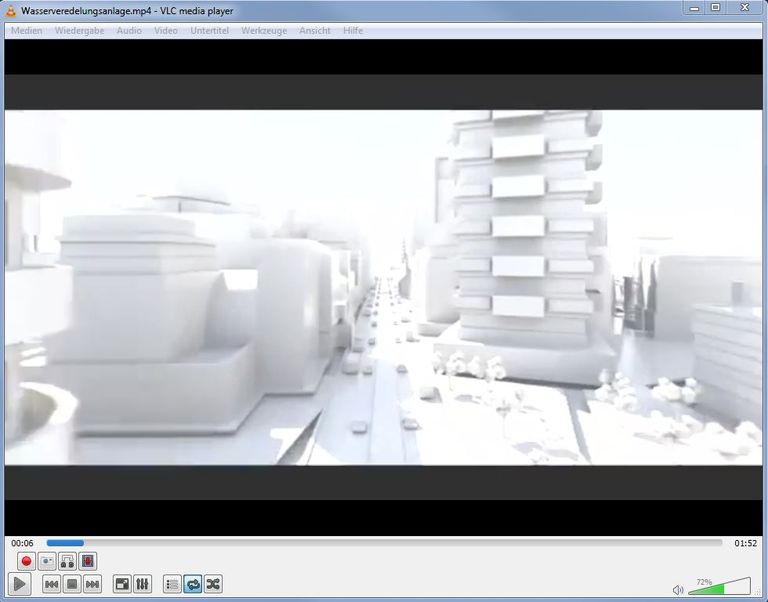Show the playlist view

(x=172, y=584)
